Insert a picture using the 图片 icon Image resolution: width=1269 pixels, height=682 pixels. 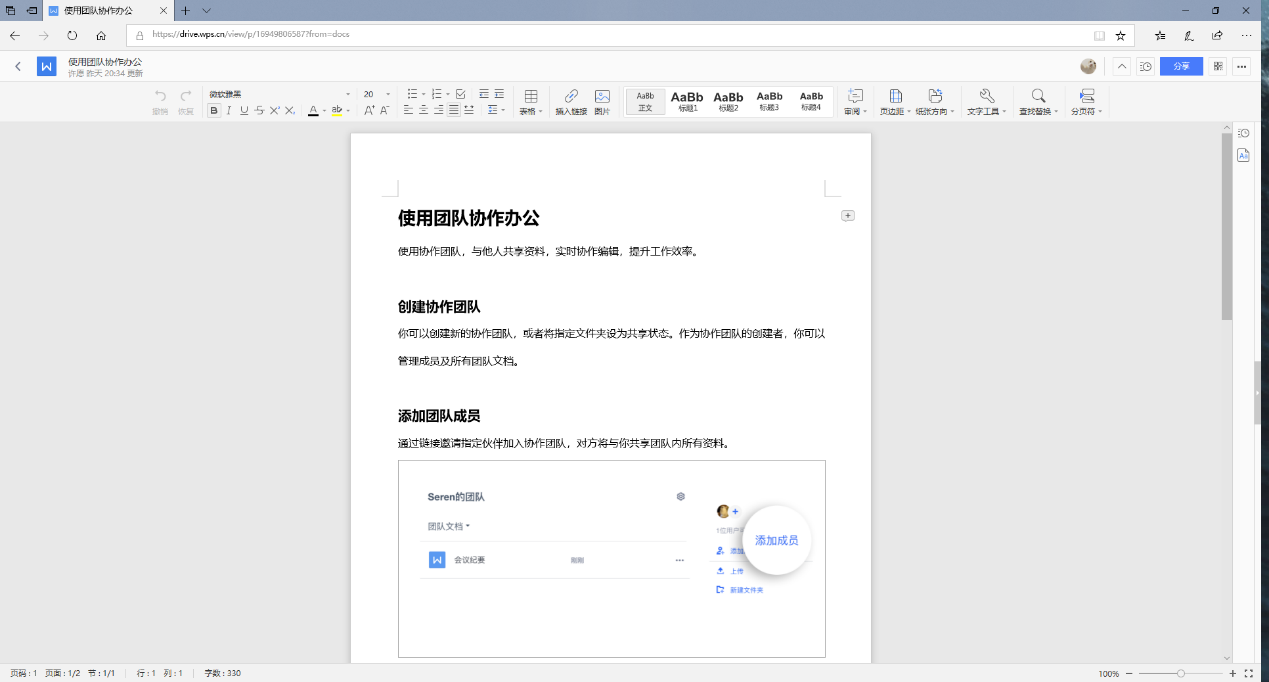tap(602, 97)
